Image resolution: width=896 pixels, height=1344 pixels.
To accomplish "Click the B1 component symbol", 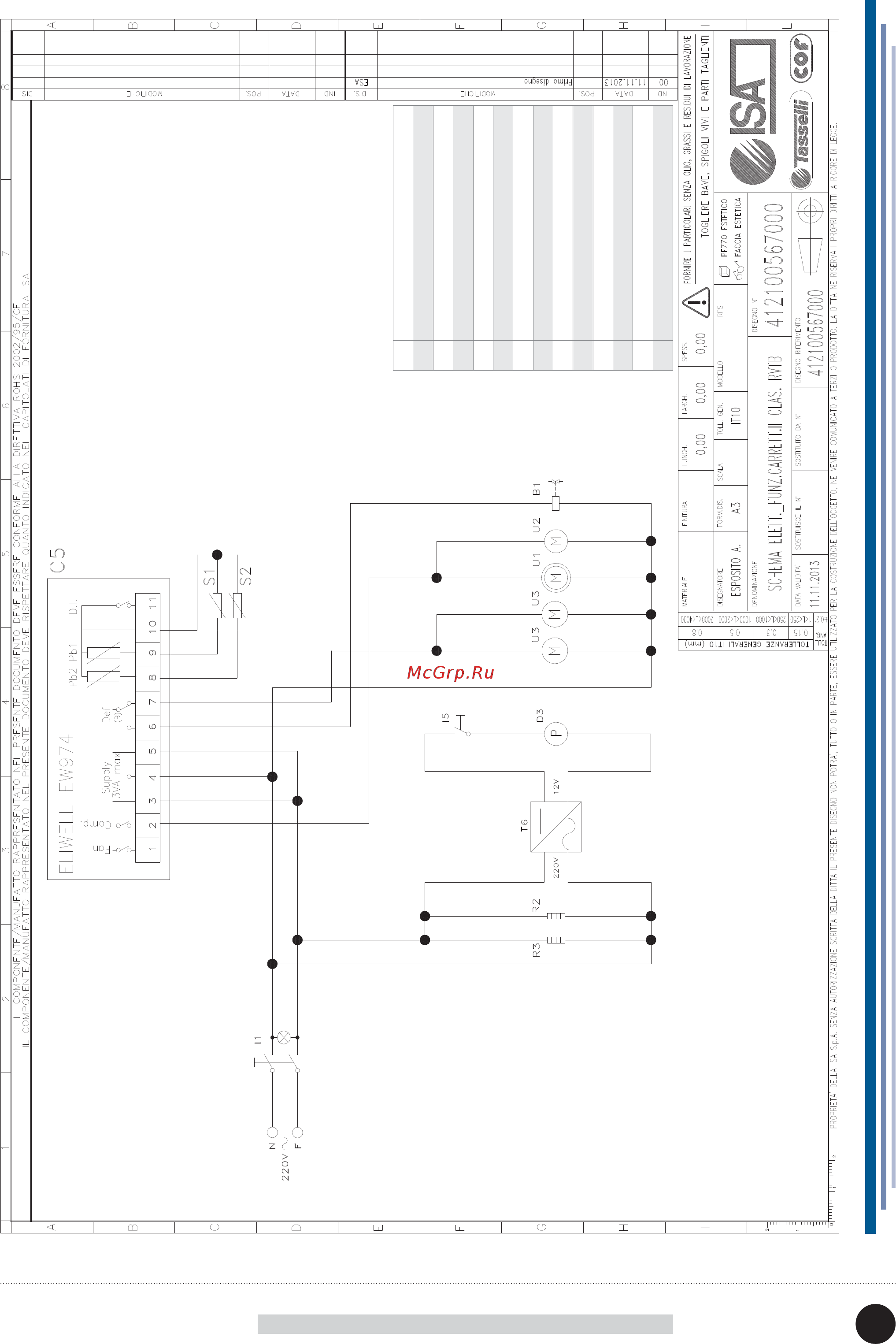I will (555, 503).
